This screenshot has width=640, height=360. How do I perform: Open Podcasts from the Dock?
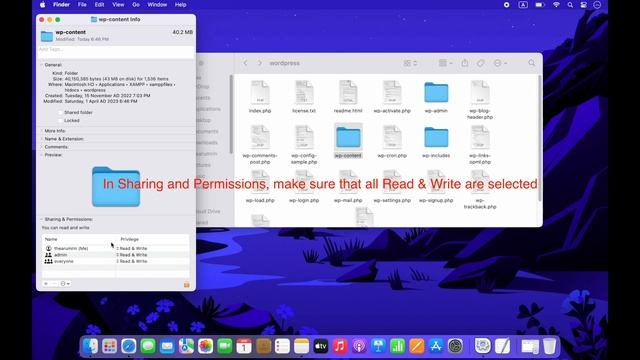click(x=359, y=346)
